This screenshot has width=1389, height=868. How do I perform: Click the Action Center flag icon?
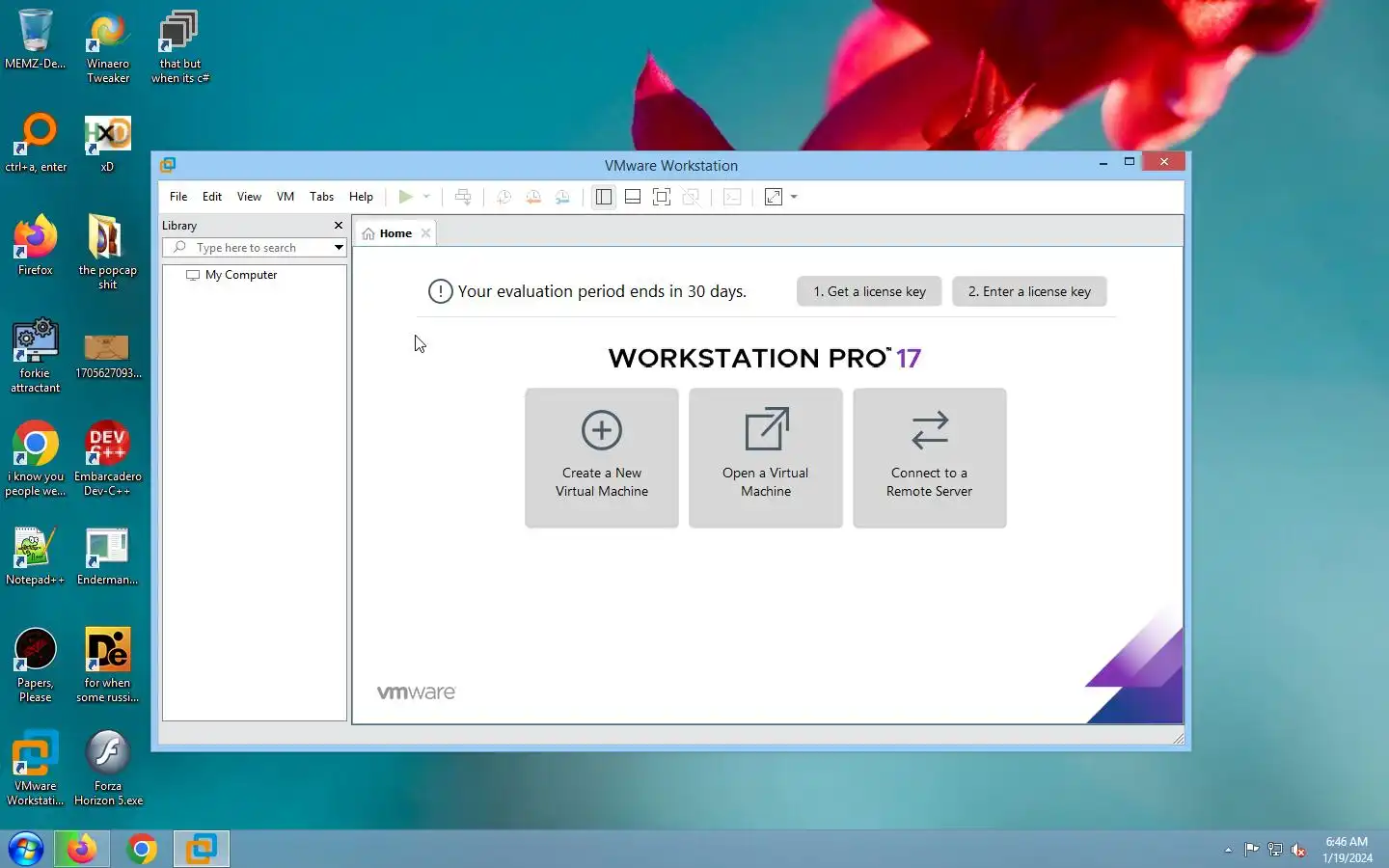1251,850
